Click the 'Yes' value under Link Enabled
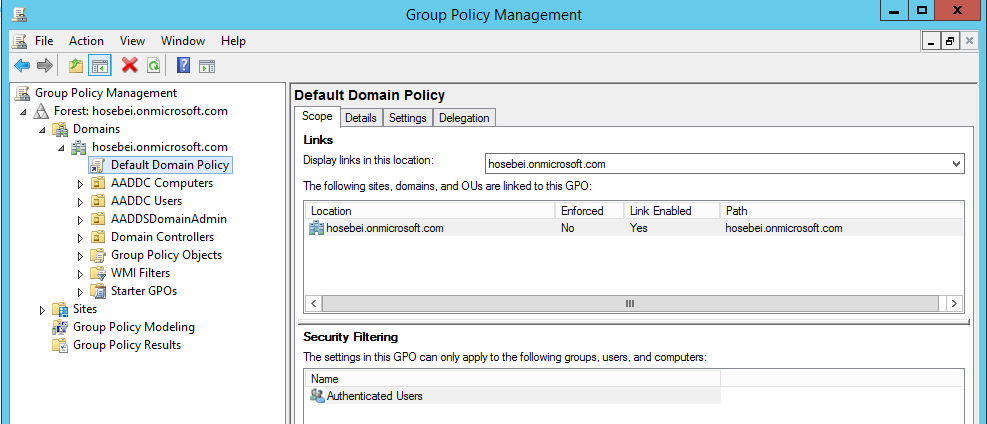 [x=638, y=228]
